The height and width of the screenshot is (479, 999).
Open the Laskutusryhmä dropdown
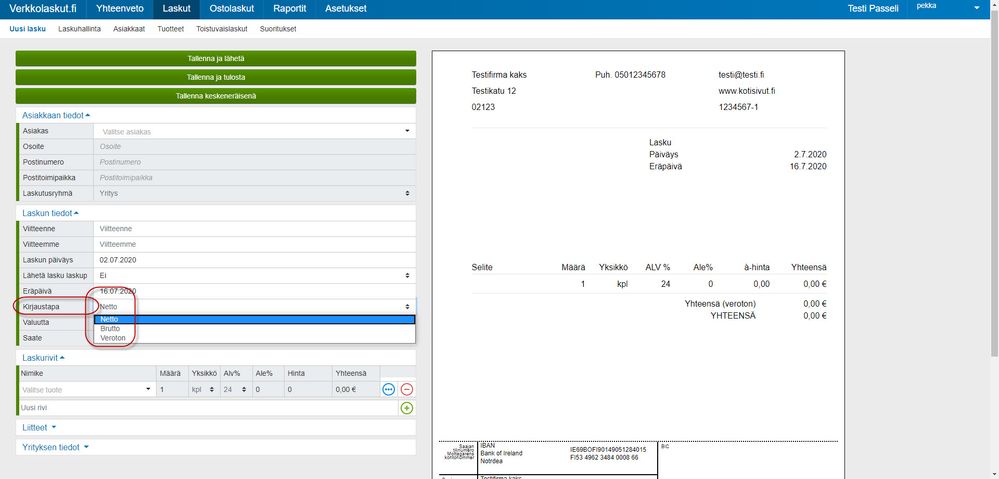[254, 192]
